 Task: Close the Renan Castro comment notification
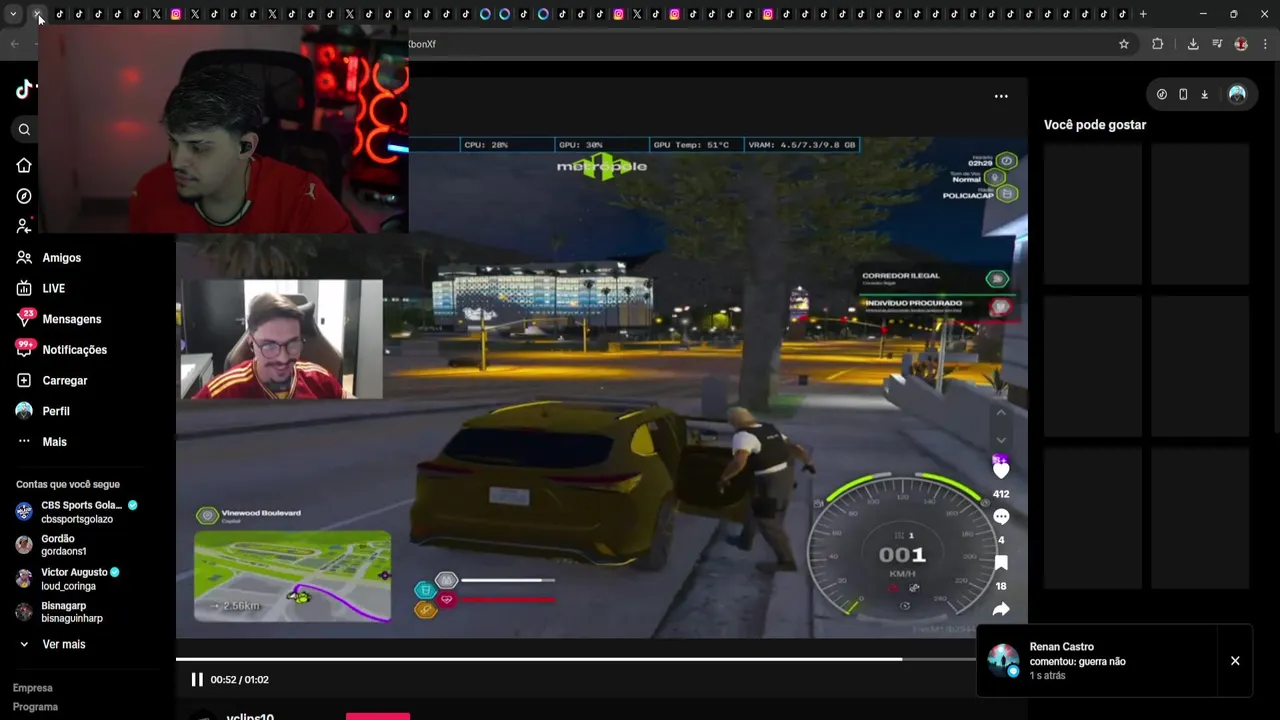click(x=1235, y=661)
